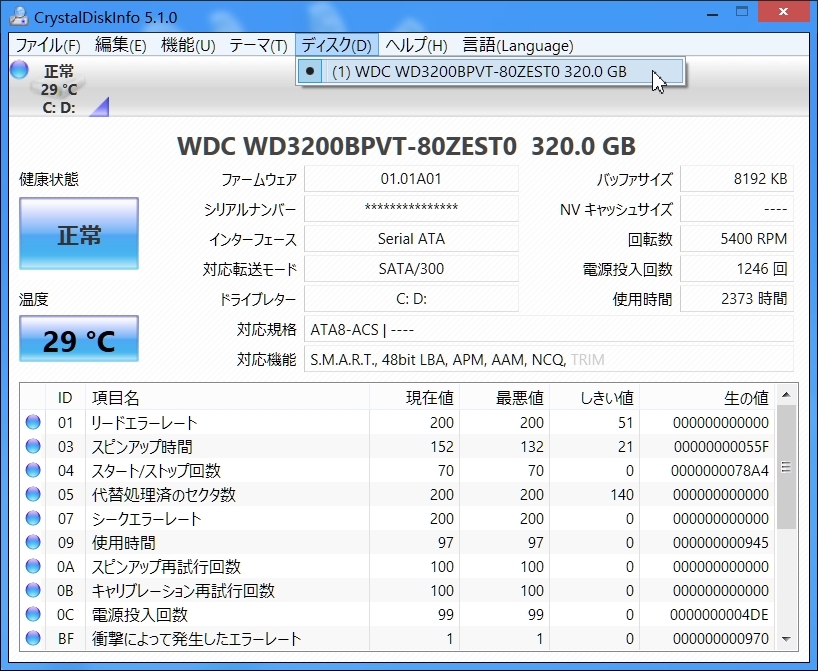
Task: Click the status orb for 電源投入回数 row
Action: click(33, 615)
